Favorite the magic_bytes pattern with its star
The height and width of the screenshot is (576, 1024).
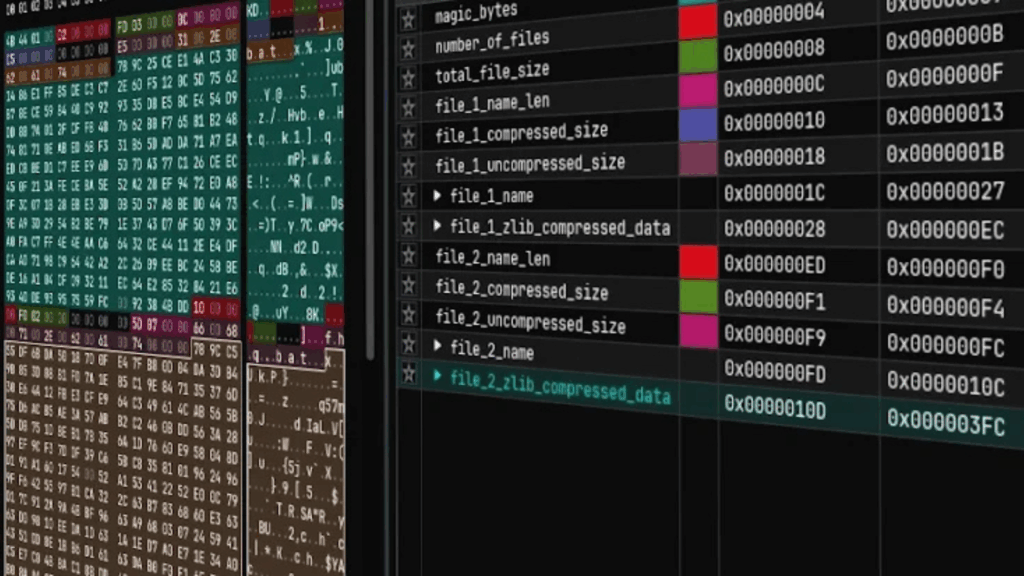point(408,20)
